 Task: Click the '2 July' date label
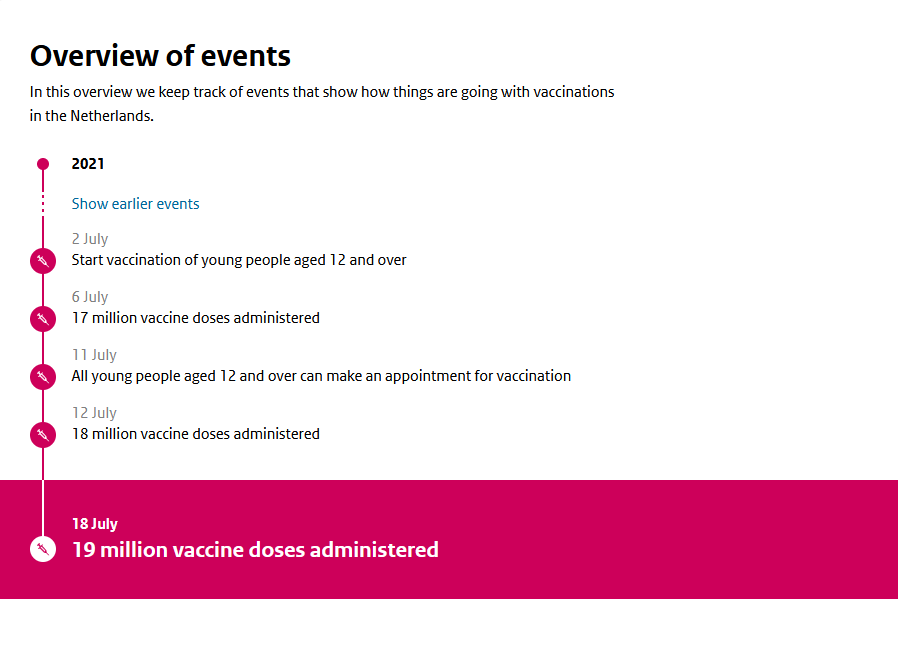[90, 239]
